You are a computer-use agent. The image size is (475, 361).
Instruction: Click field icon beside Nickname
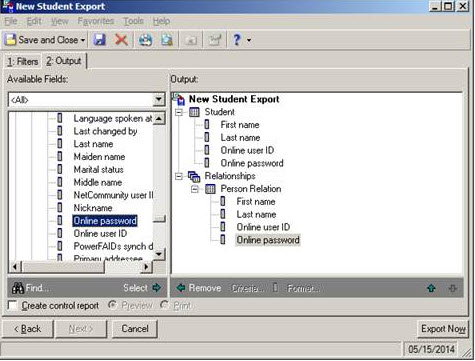tap(60, 208)
